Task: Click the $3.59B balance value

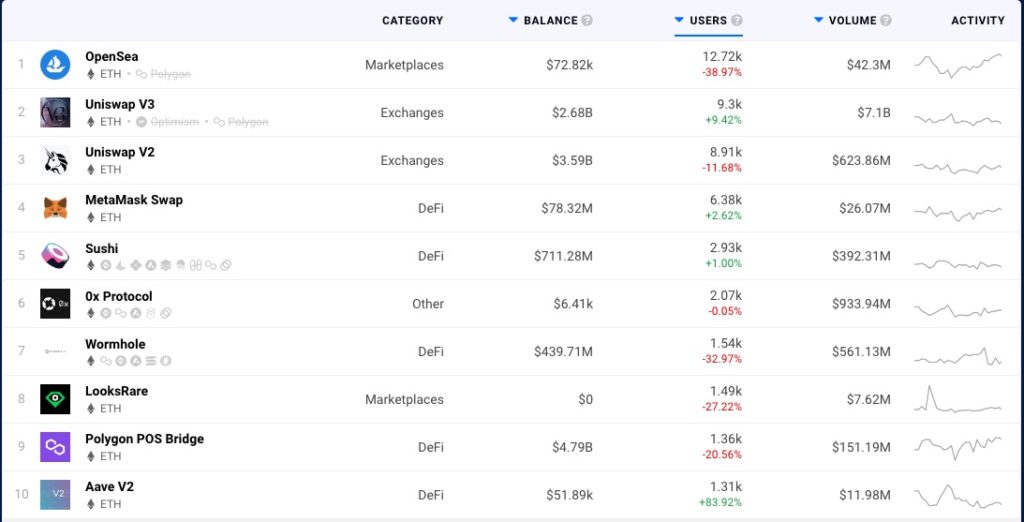Action: (572, 160)
